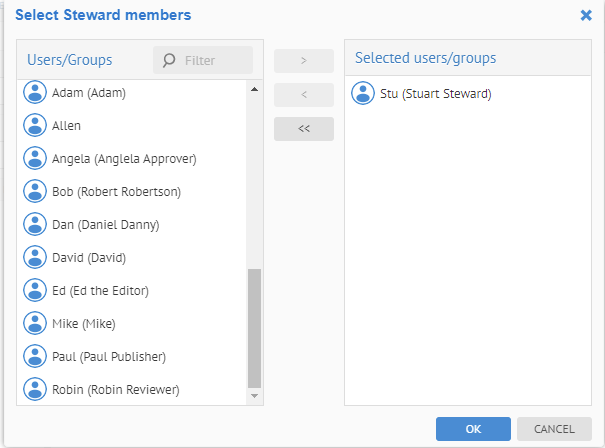Click the magnifier icon in Filter box
The height and width of the screenshot is (448, 605).
click(x=169, y=60)
